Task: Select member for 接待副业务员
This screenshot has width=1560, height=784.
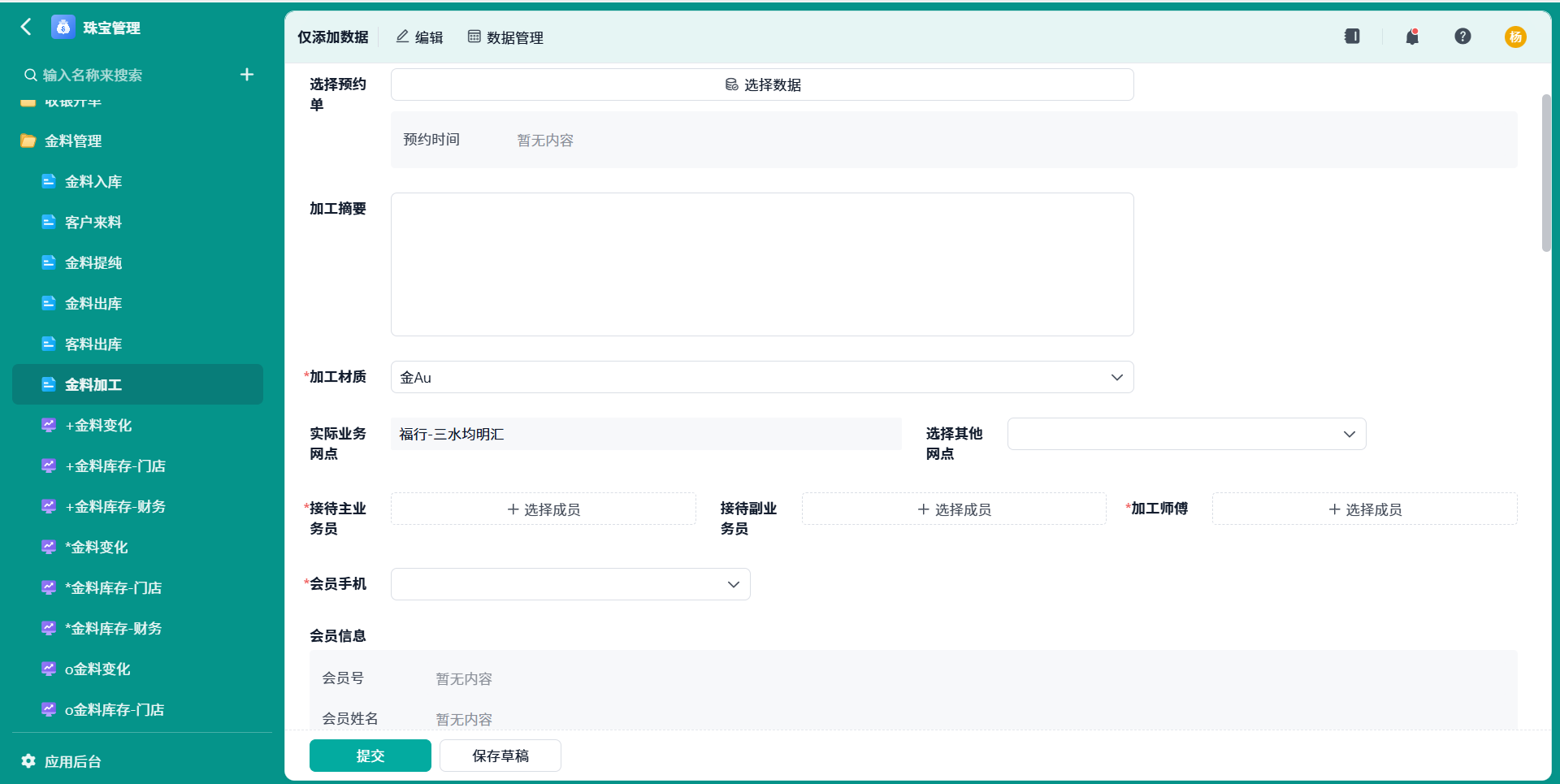Action: coord(954,509)
